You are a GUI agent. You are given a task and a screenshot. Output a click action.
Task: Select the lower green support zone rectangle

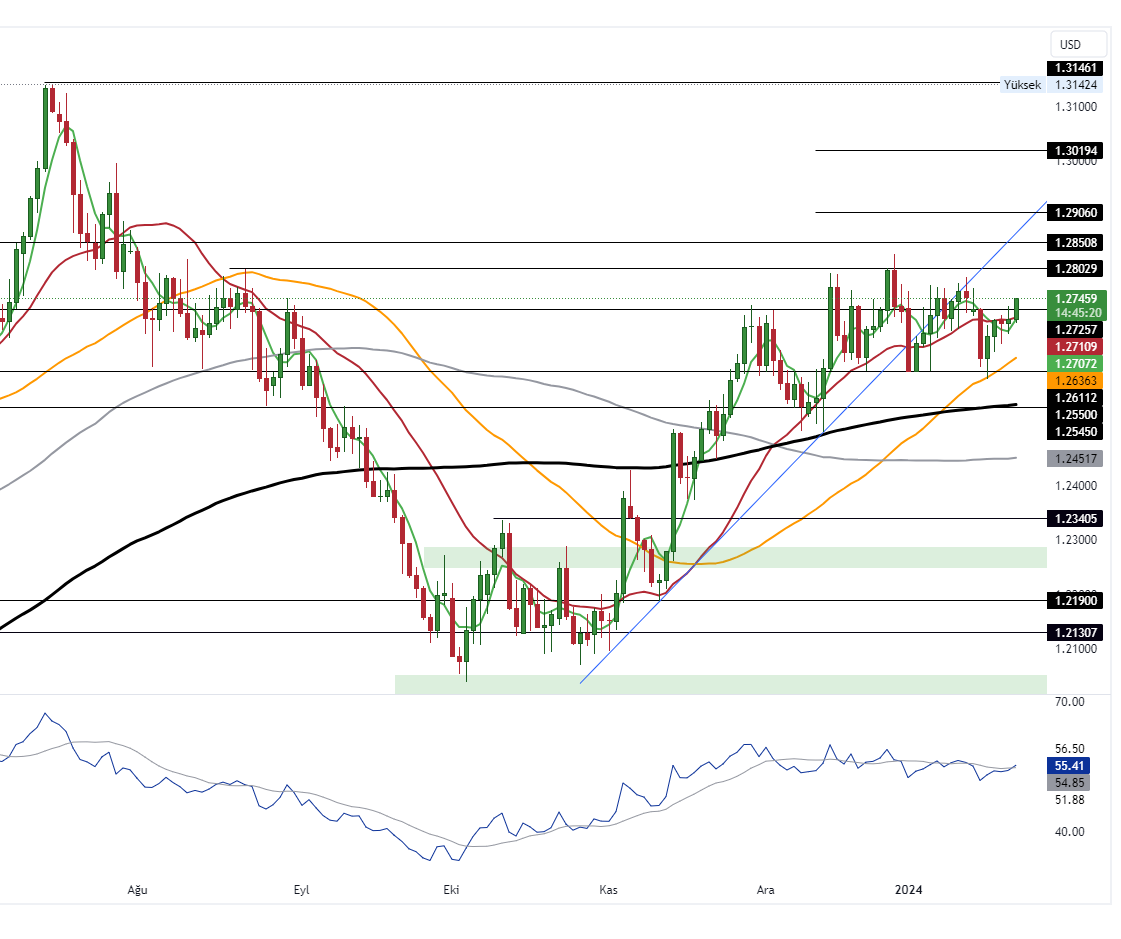720,684
